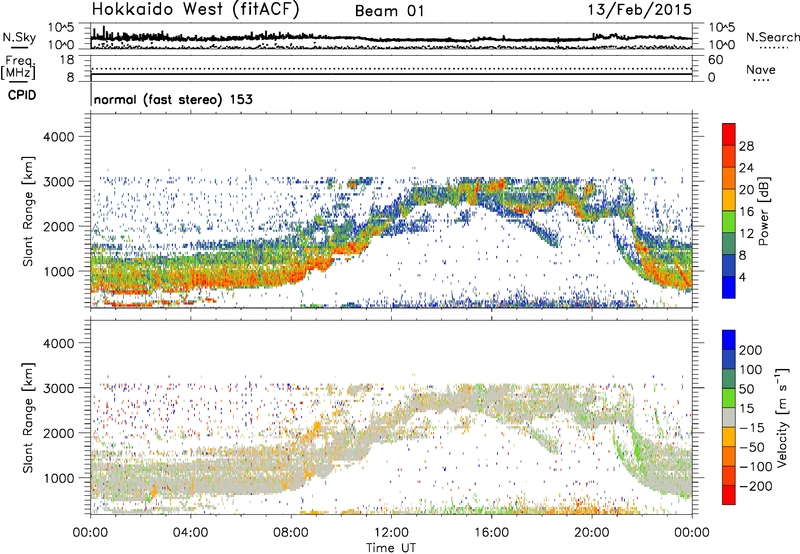Click the '08:00' time tick label
Image resolution: width=800 pixels, height=554 pixels.
coord(291,533)
